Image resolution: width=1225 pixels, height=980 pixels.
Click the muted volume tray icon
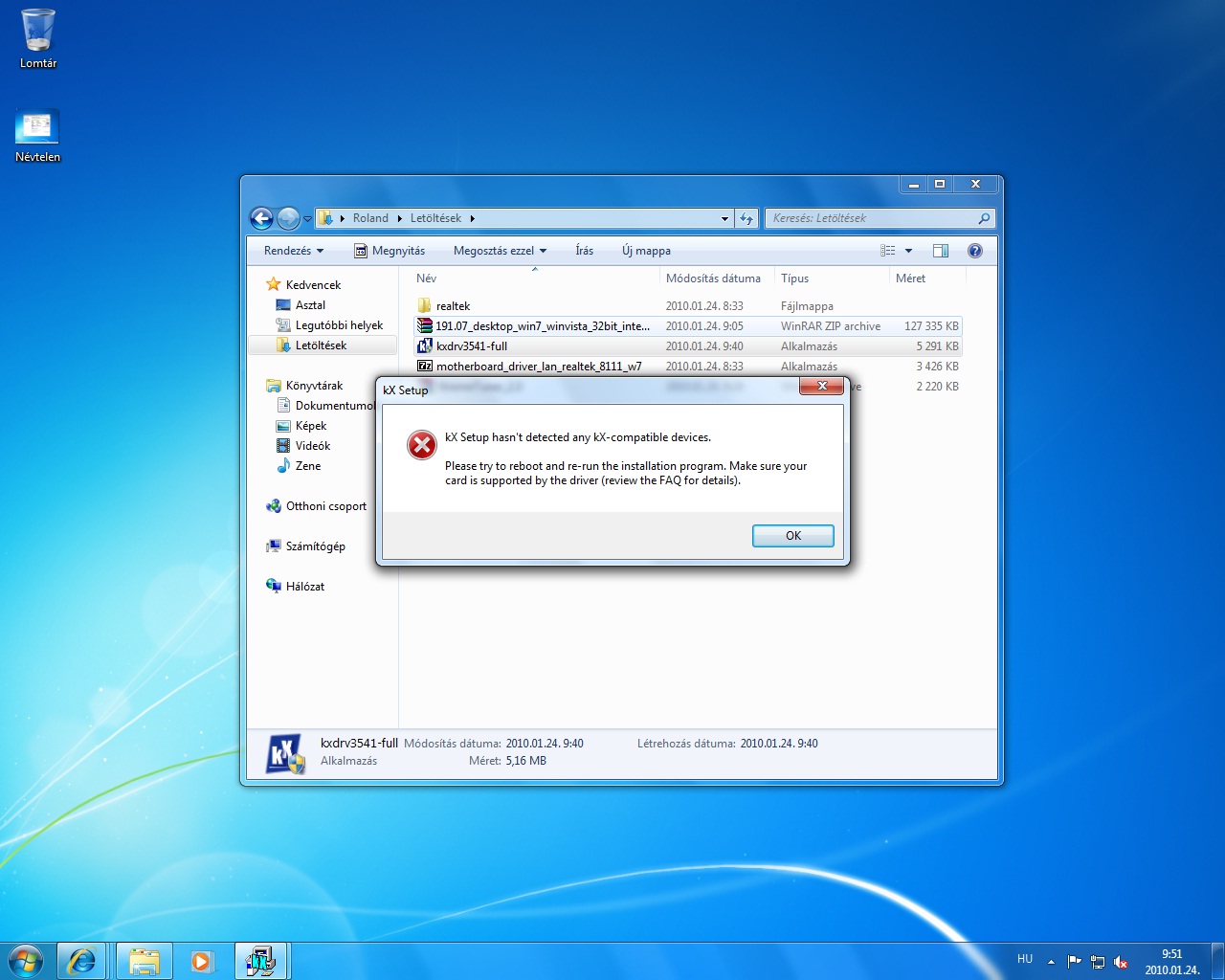1121,962
